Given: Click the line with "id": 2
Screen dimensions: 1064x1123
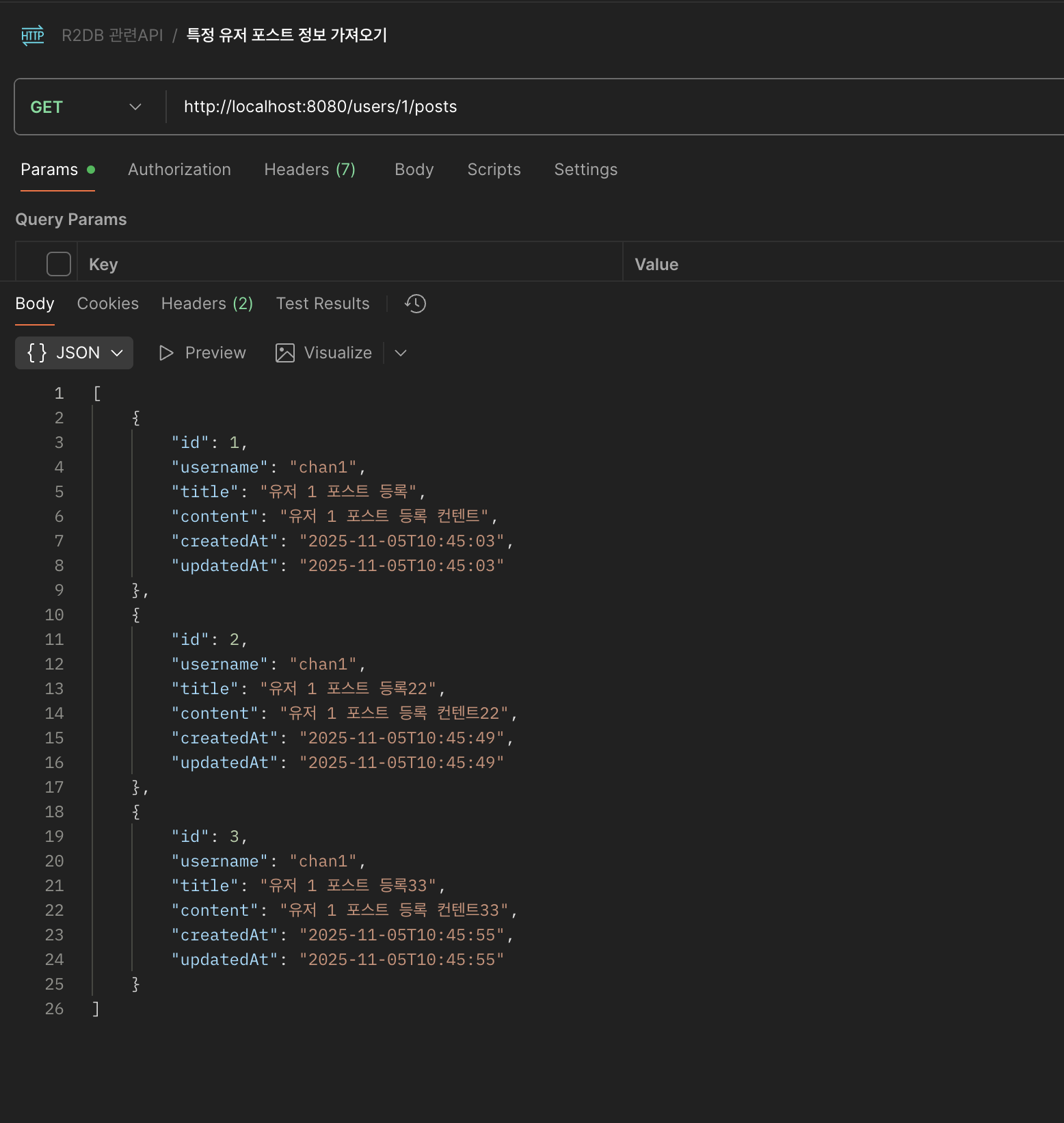Looking at the screenshot, I should point(209,639).
